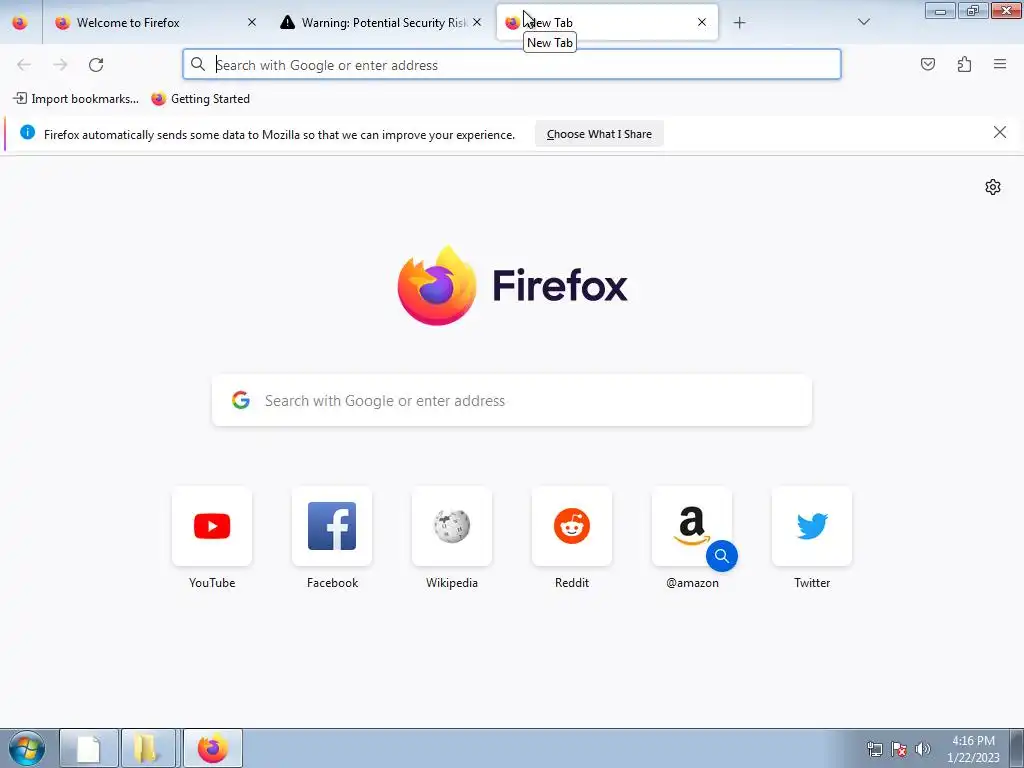
Task: Click the Back navigation arrow
Action: click(x=24, y=65)
